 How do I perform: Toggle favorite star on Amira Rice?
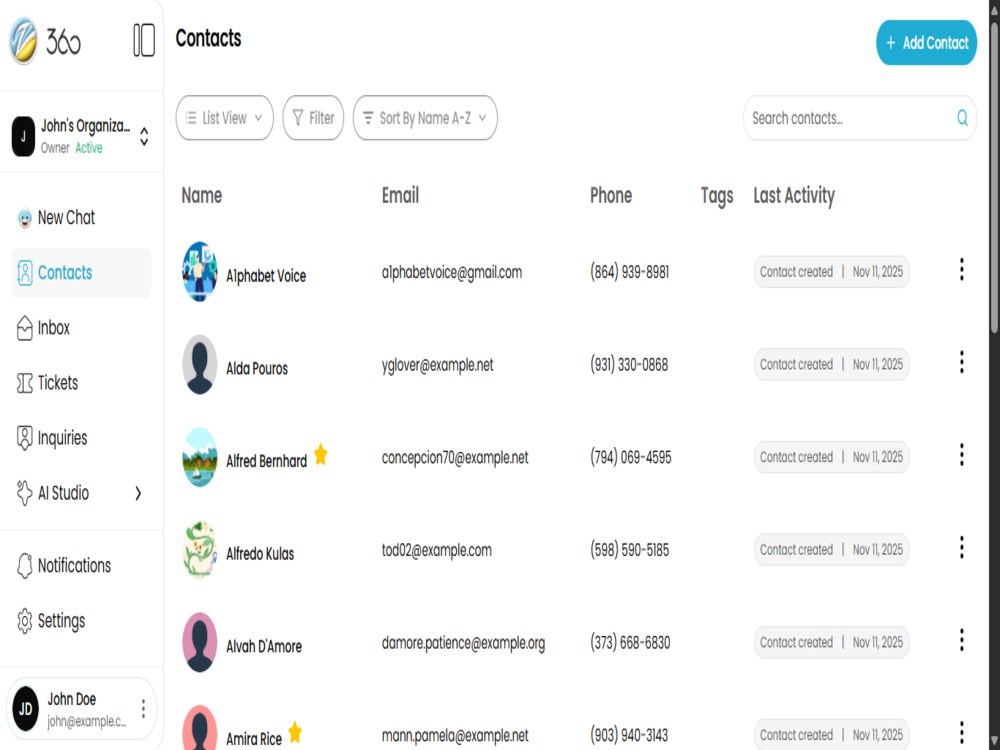[x=295, y=732]
